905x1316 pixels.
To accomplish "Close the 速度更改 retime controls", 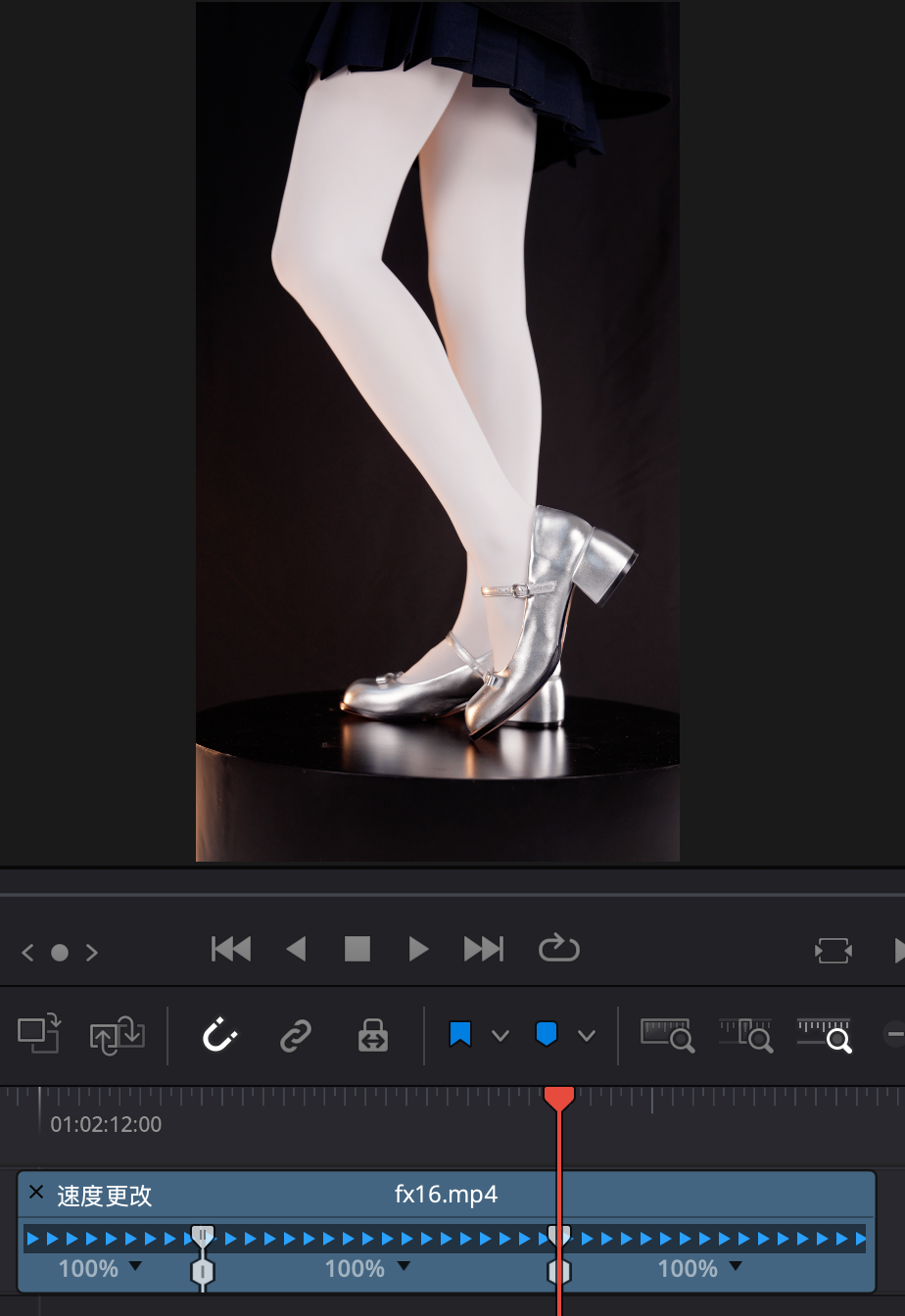I will 36,1193.
